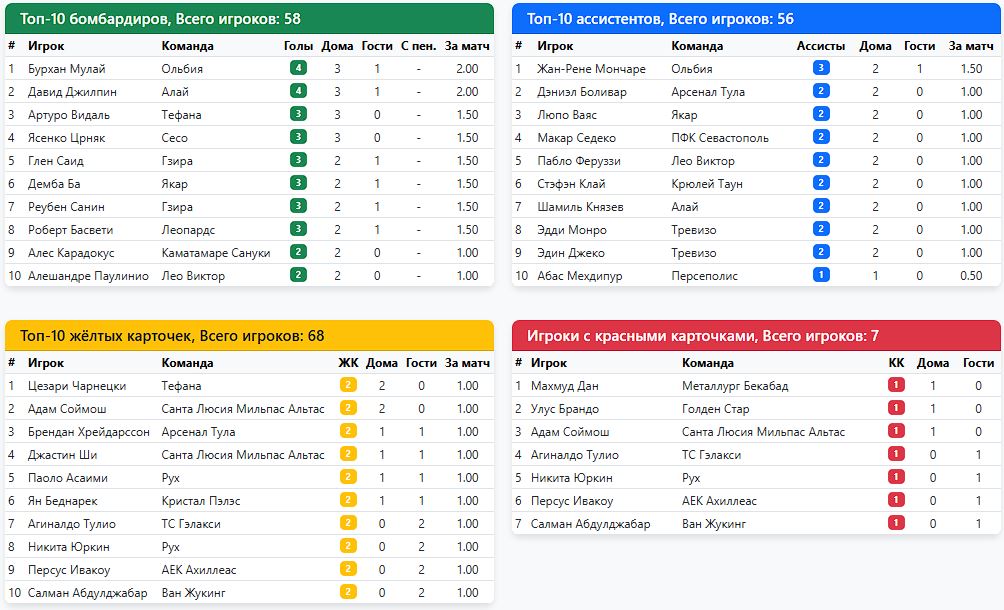Open team Арсенал Тула in assists table

point(708,92)
